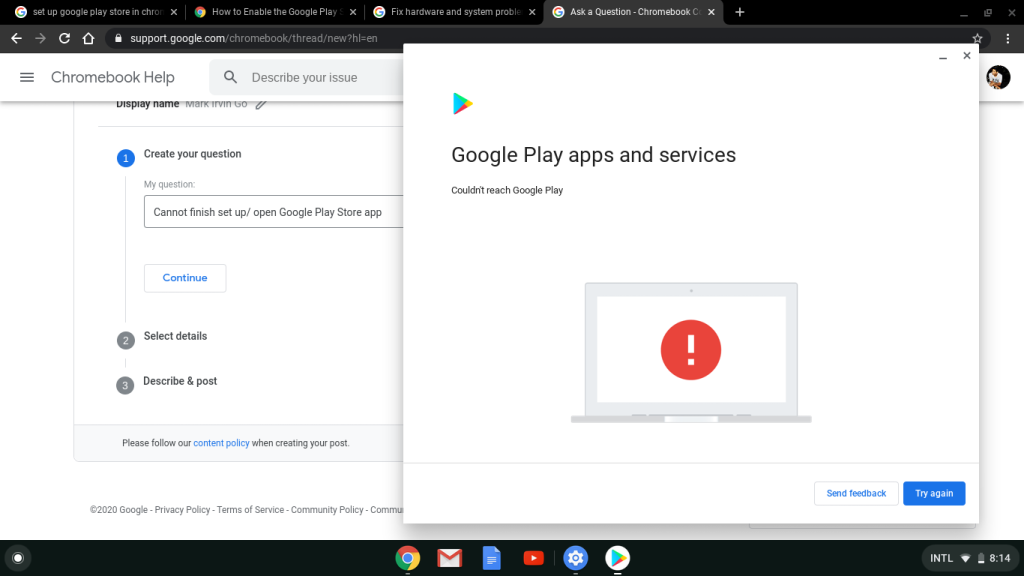Image resolution: width=1024 pixels, height=576 pixels.
Task: Open a new browser tab
Action: pos(739,12)
